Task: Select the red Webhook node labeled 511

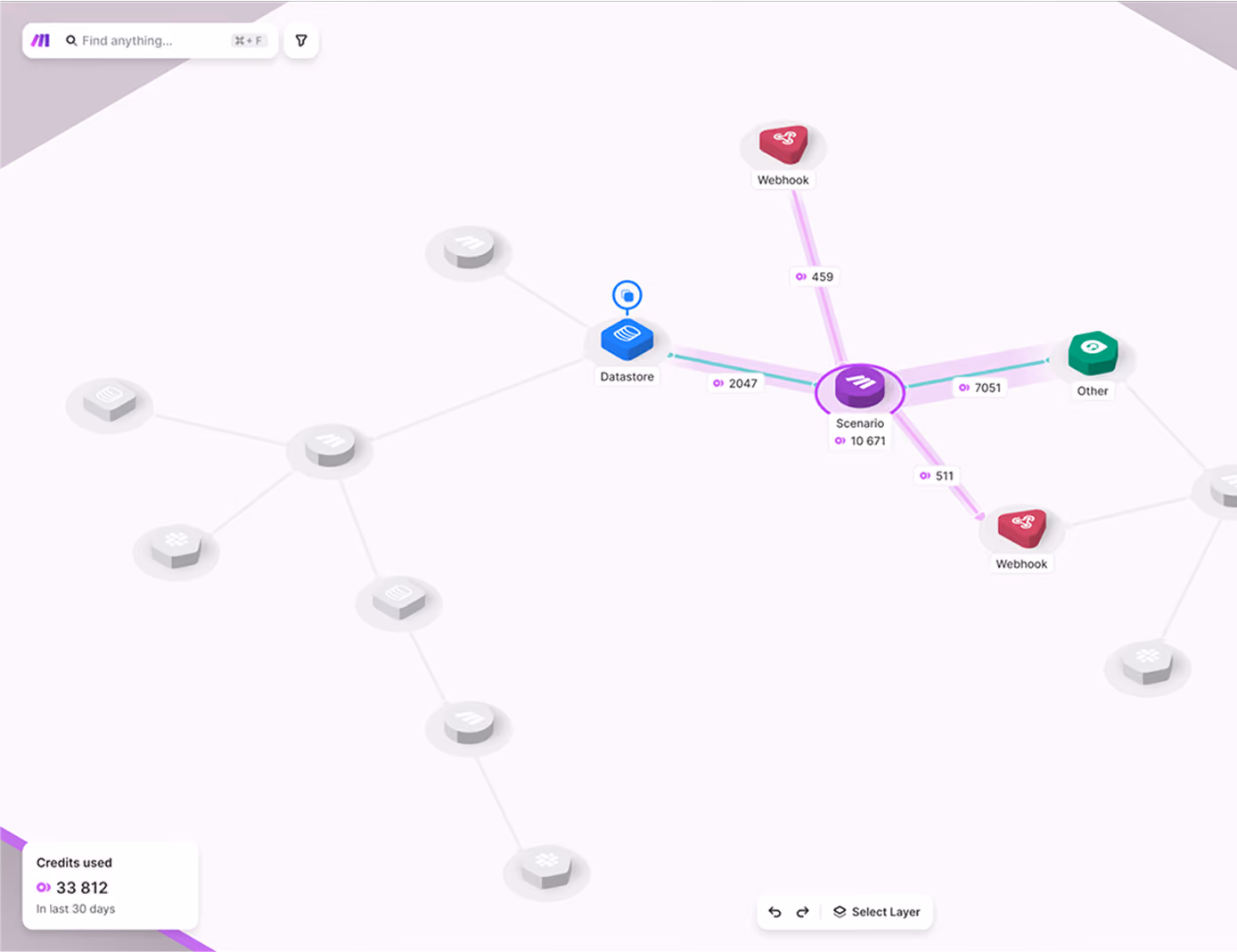Action: [1021, 528]
